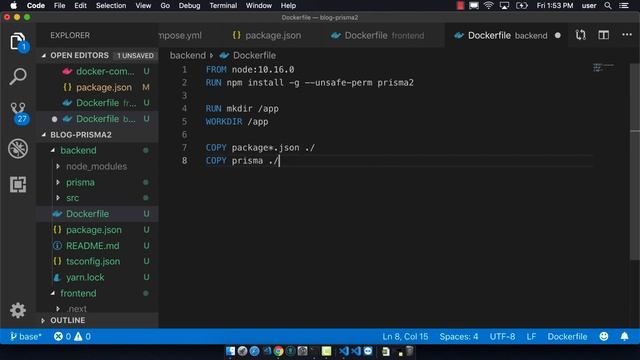The image size is (640, 360).
Task: Open tsconfig.json in the file tree
Action: click(x=97, y=261)
